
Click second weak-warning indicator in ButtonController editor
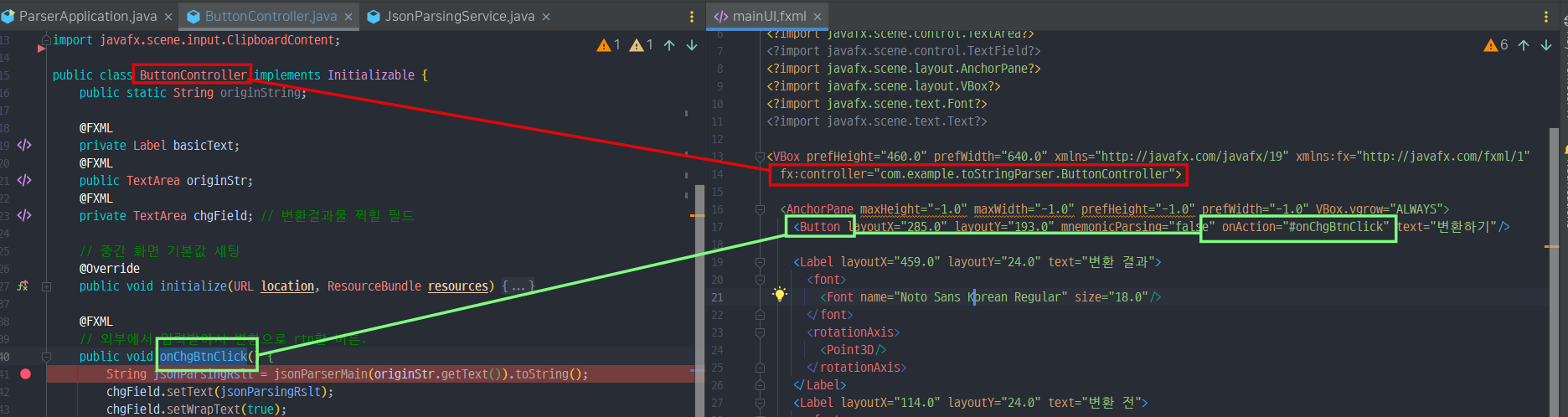pos(642,45)
